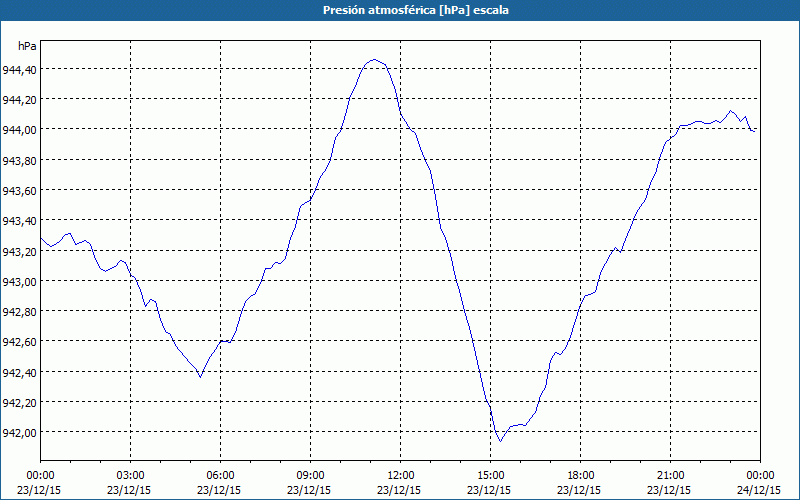Click the 942,00 y-axis label
This screenshot has height=500, width=800.
click(x=19, y=433)
